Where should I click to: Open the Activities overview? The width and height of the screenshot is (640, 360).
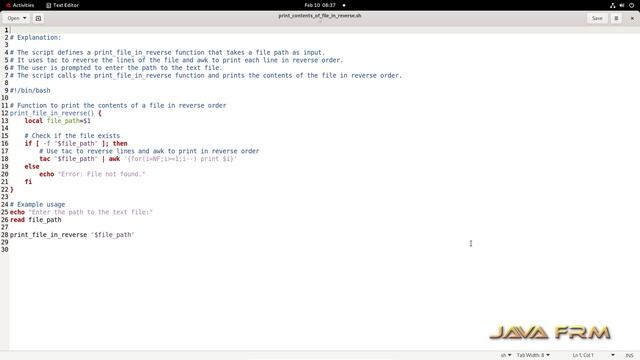[20, 5]
